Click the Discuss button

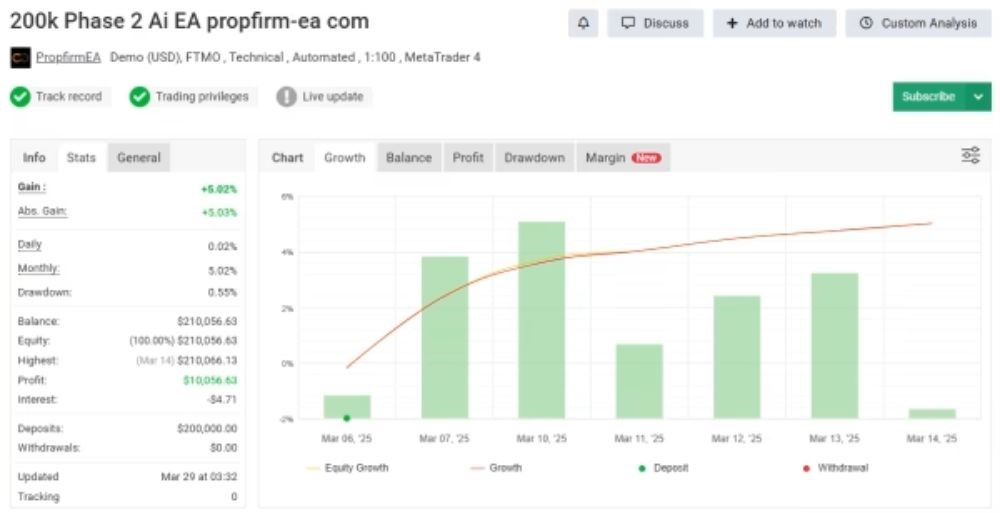[655, 23]
